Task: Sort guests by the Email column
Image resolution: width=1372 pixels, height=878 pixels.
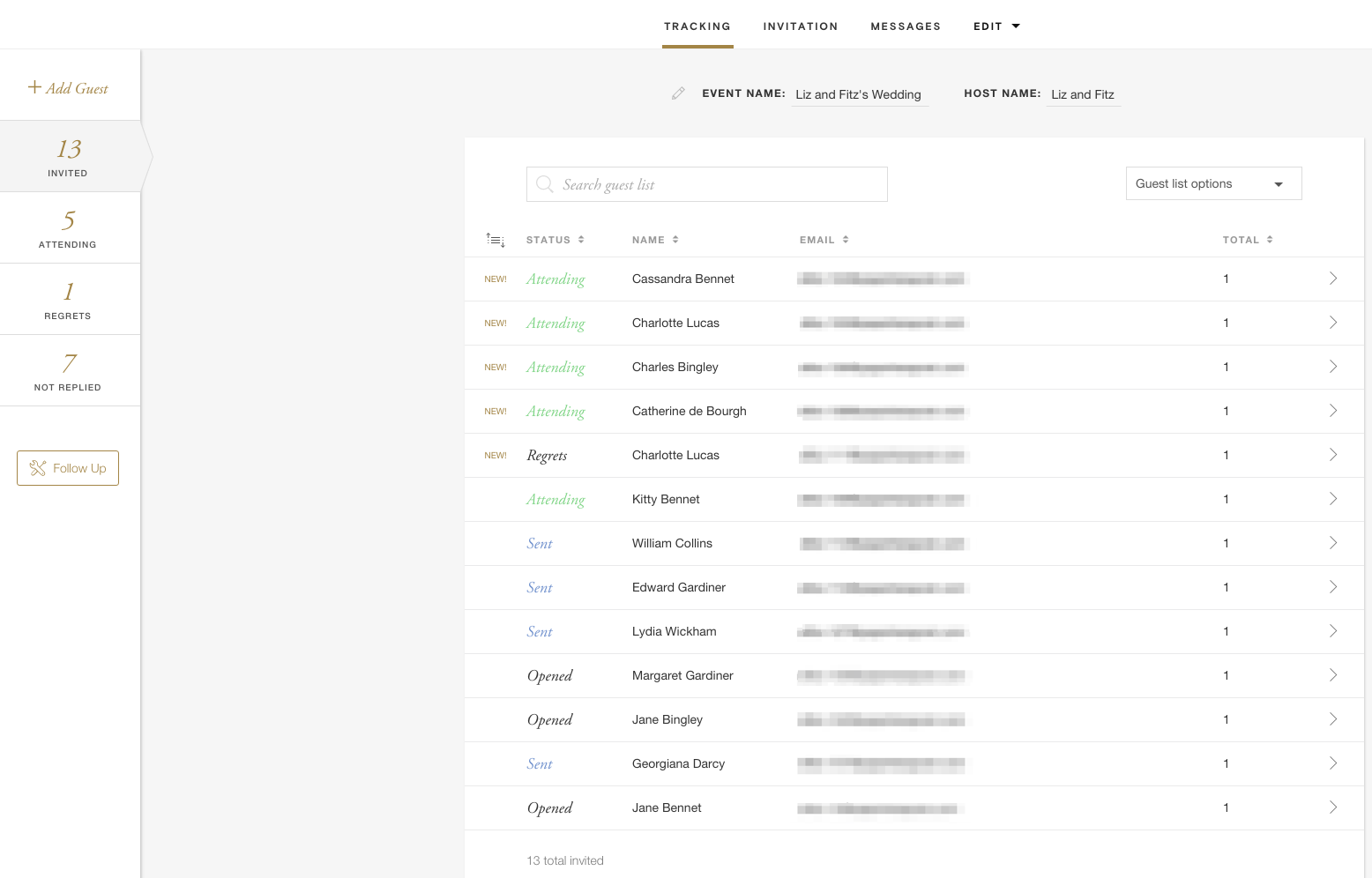Action: (x=824, y=240)
